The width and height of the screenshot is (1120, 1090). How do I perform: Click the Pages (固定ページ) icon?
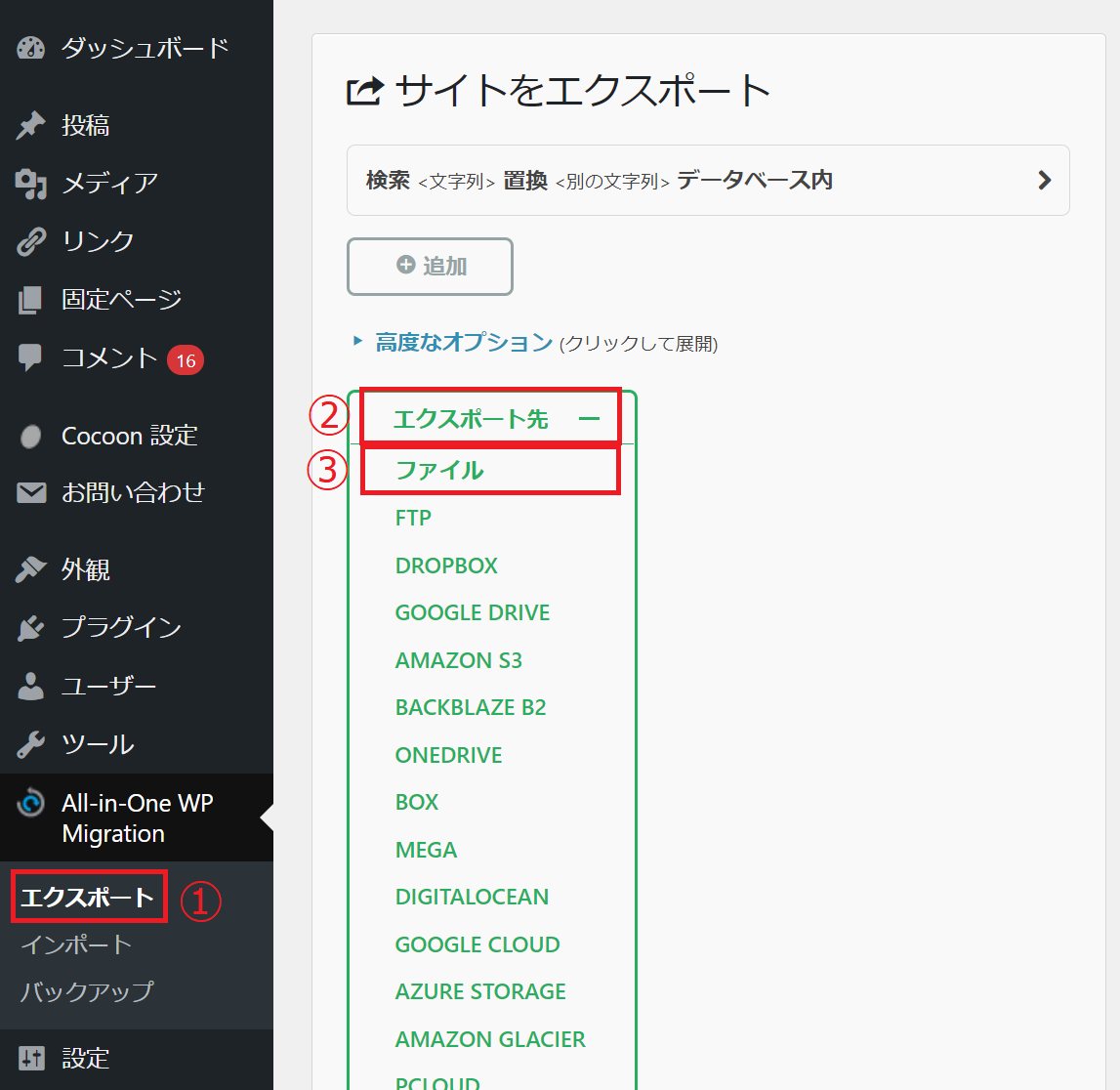[x=30, y=300]
